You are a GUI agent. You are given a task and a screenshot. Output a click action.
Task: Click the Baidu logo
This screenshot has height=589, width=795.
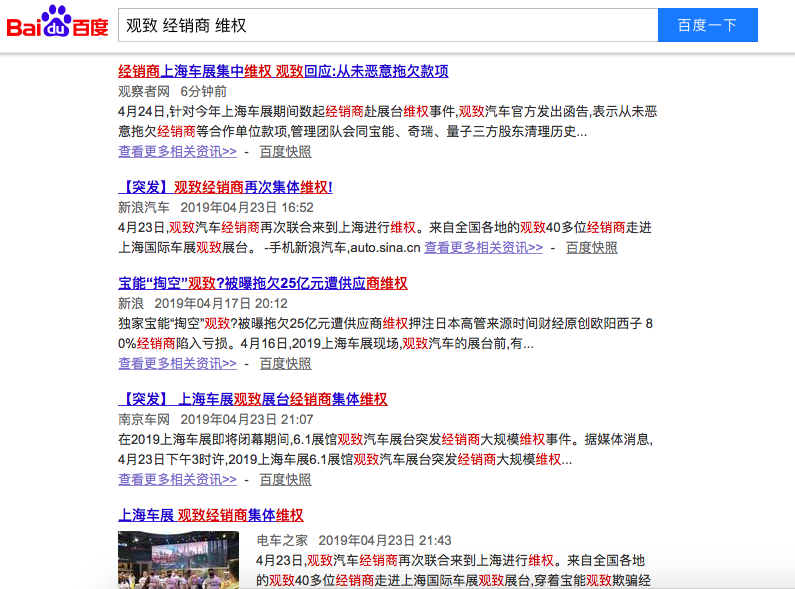click(x=57, y=21)
